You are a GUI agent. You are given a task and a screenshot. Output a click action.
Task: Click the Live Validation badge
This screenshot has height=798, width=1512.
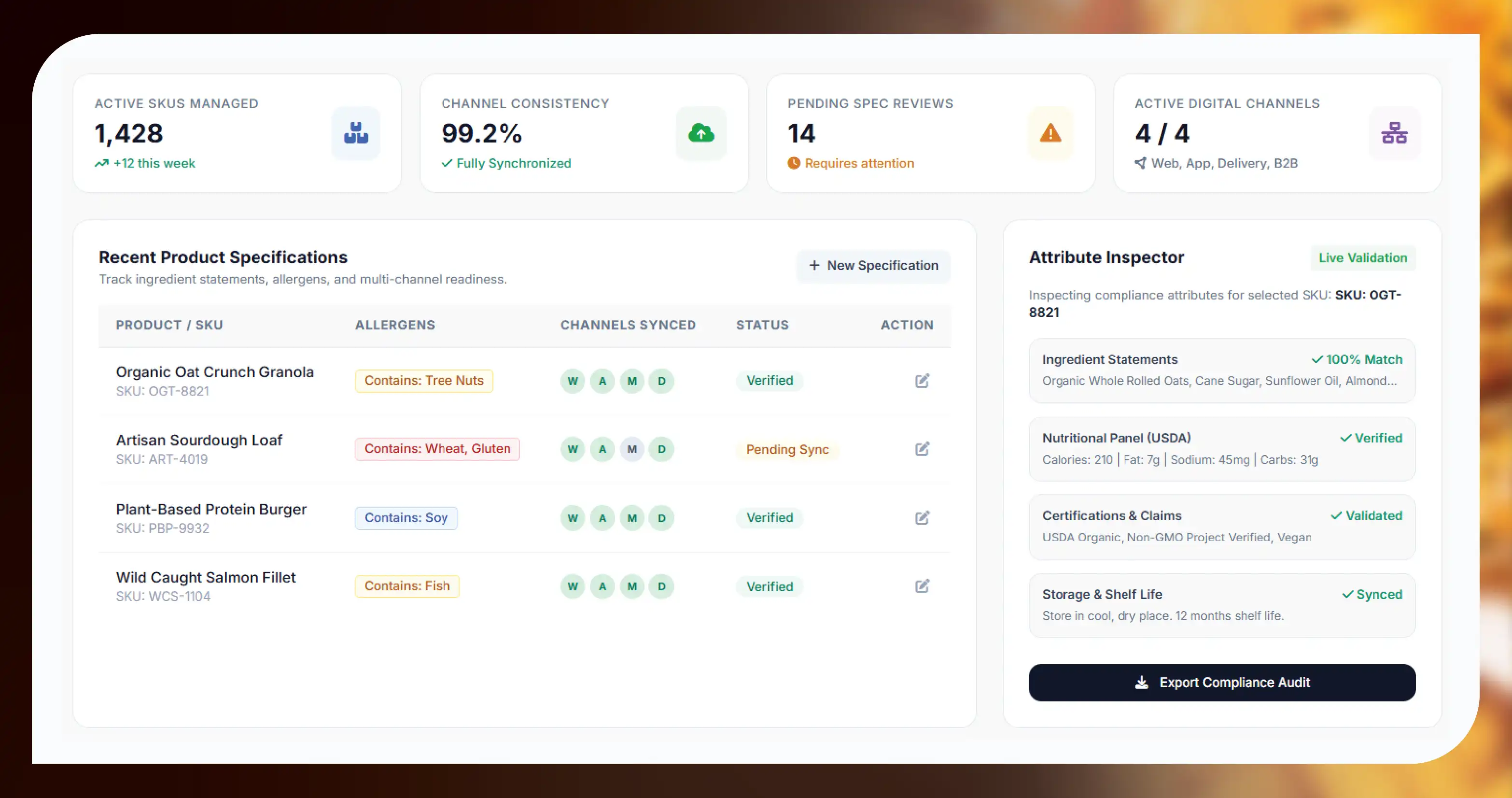(x=1363, y=258)
